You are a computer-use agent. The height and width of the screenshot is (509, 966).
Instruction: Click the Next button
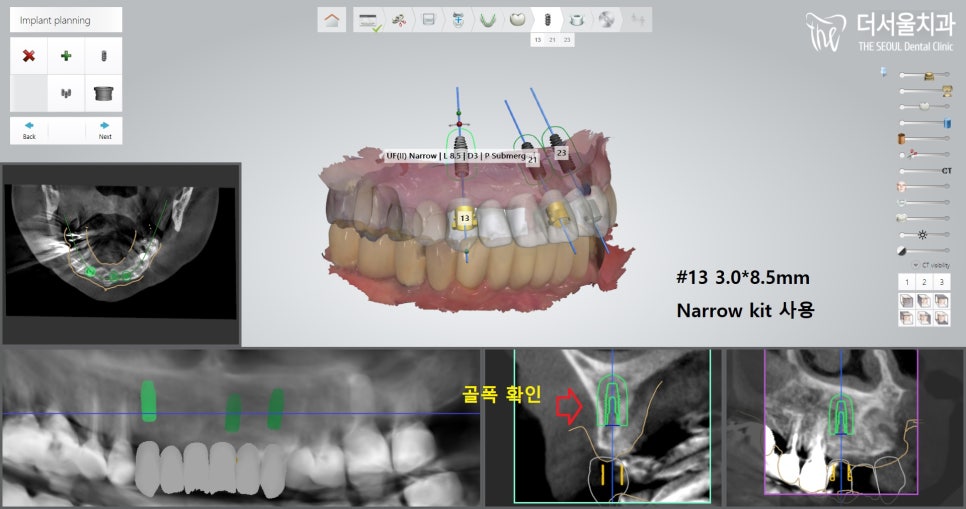click(x=104, y=130)
